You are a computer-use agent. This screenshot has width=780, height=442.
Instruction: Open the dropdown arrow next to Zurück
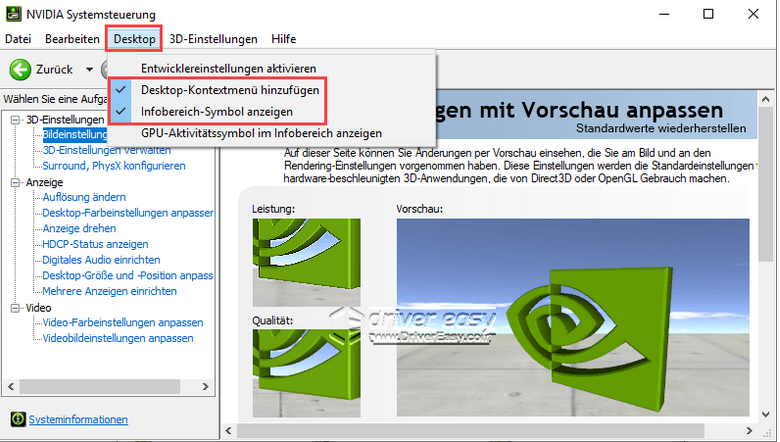[89, 70]
